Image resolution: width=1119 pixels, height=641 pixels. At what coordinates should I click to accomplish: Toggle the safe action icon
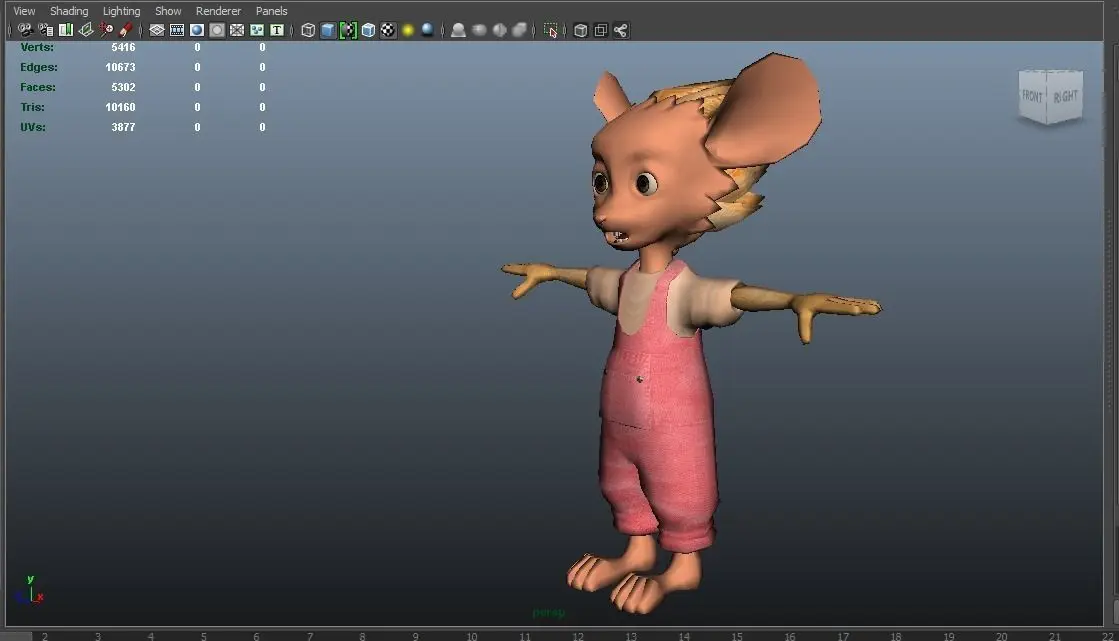(x=257, y=30)
